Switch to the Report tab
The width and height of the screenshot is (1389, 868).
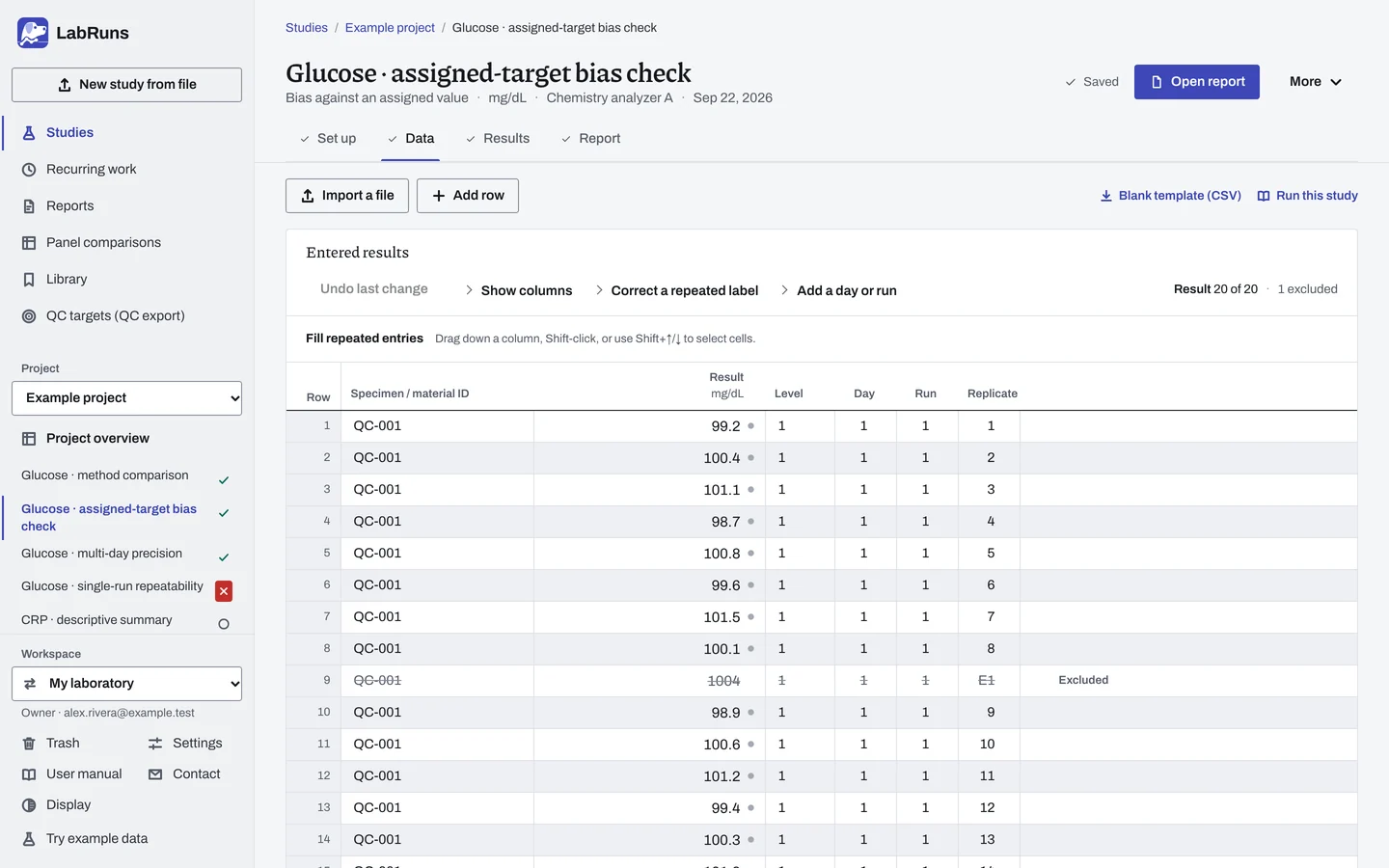pyautogui.click(x=590, y=139)
